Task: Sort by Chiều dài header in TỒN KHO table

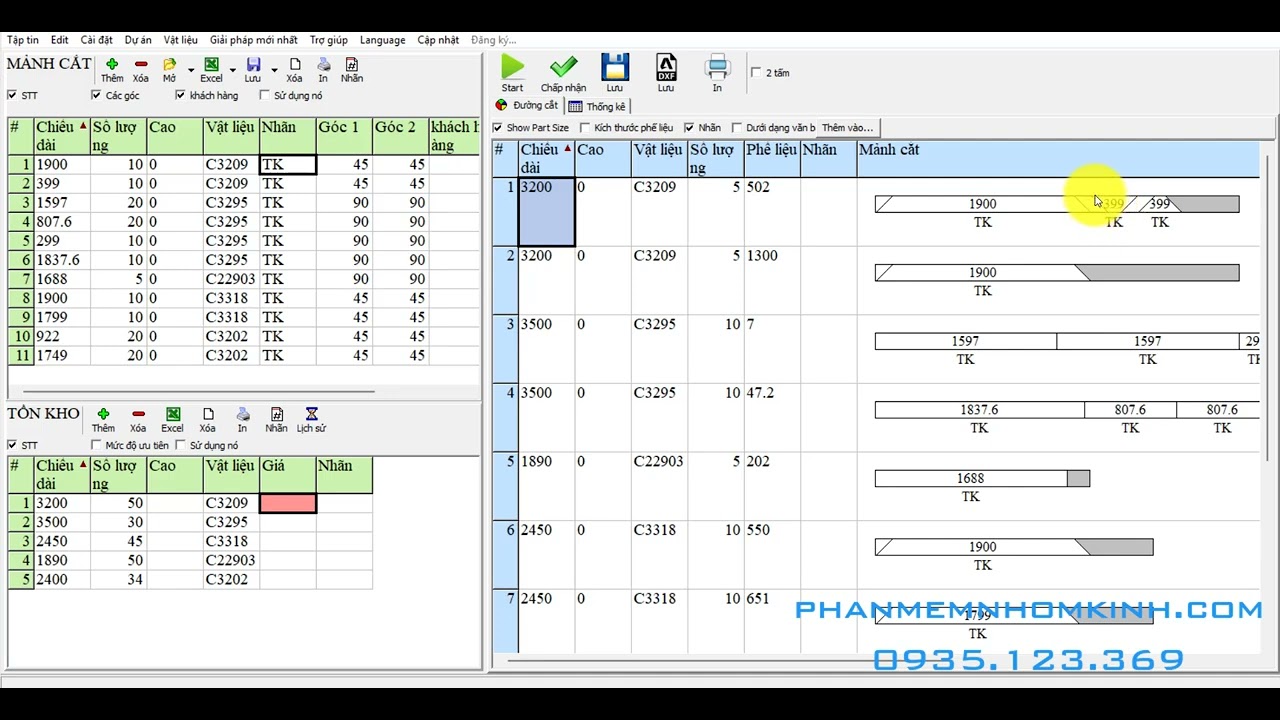Action: [61, 475]
